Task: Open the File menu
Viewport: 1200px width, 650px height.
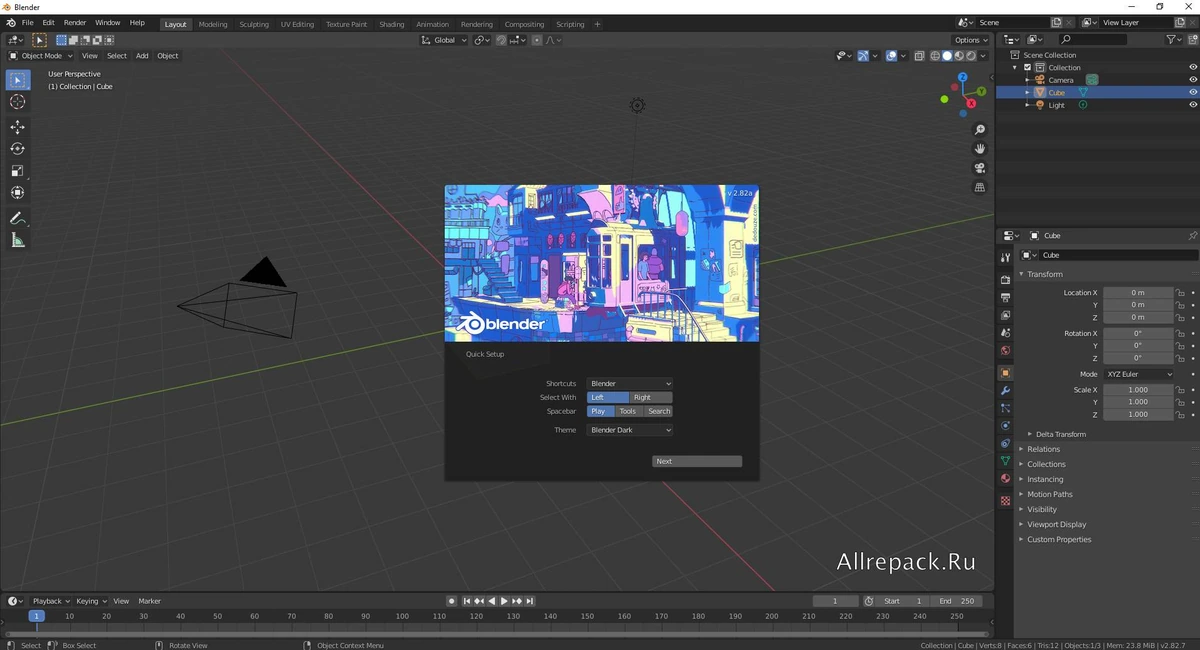Action: pyautogui.click(x=27, y=22)
